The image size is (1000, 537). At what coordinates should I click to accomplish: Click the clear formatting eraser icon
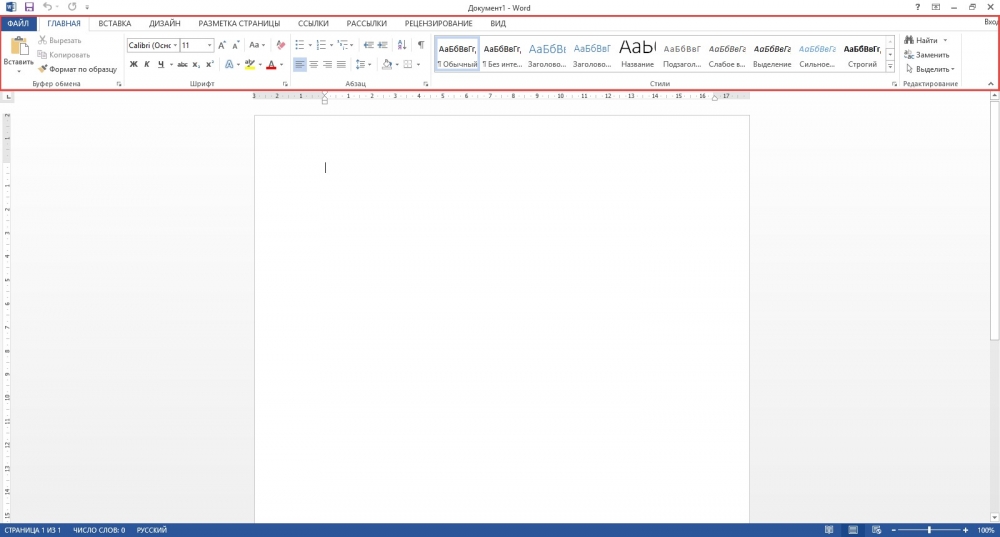click(x=280, y=45)
